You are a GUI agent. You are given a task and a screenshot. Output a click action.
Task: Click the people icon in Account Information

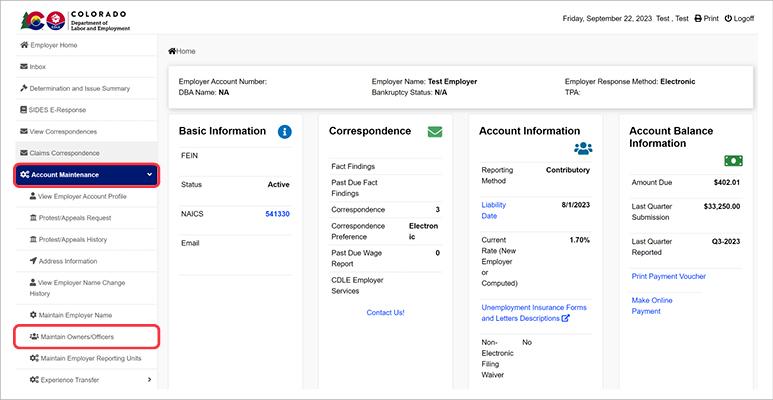(x=583, y=148)
